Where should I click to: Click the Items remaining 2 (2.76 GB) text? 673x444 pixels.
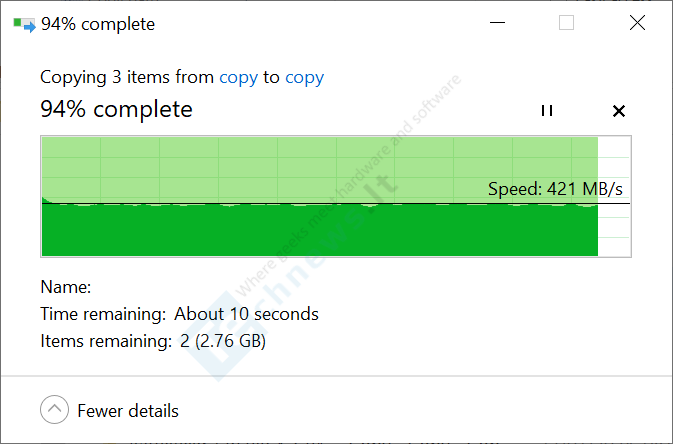(153, 341)
